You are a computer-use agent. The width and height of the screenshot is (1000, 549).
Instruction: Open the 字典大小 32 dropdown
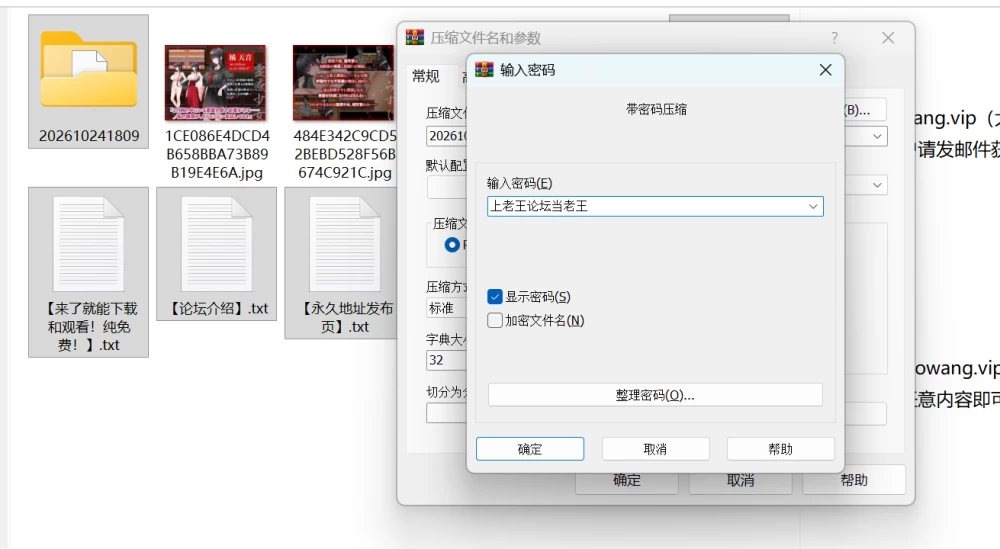(446, 360)
